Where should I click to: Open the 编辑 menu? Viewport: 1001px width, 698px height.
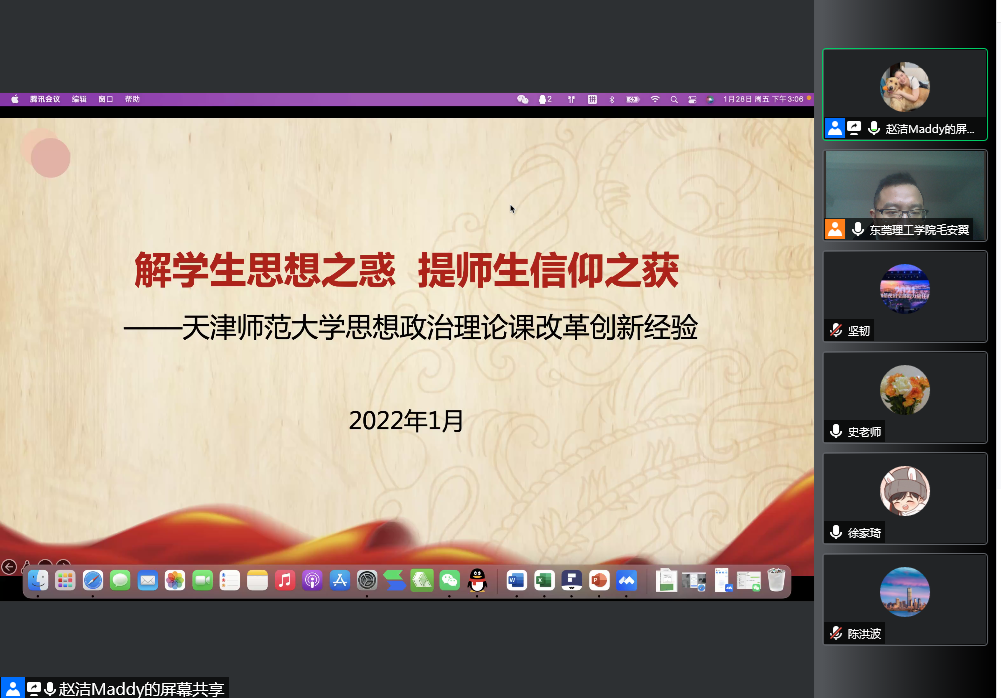79,99
